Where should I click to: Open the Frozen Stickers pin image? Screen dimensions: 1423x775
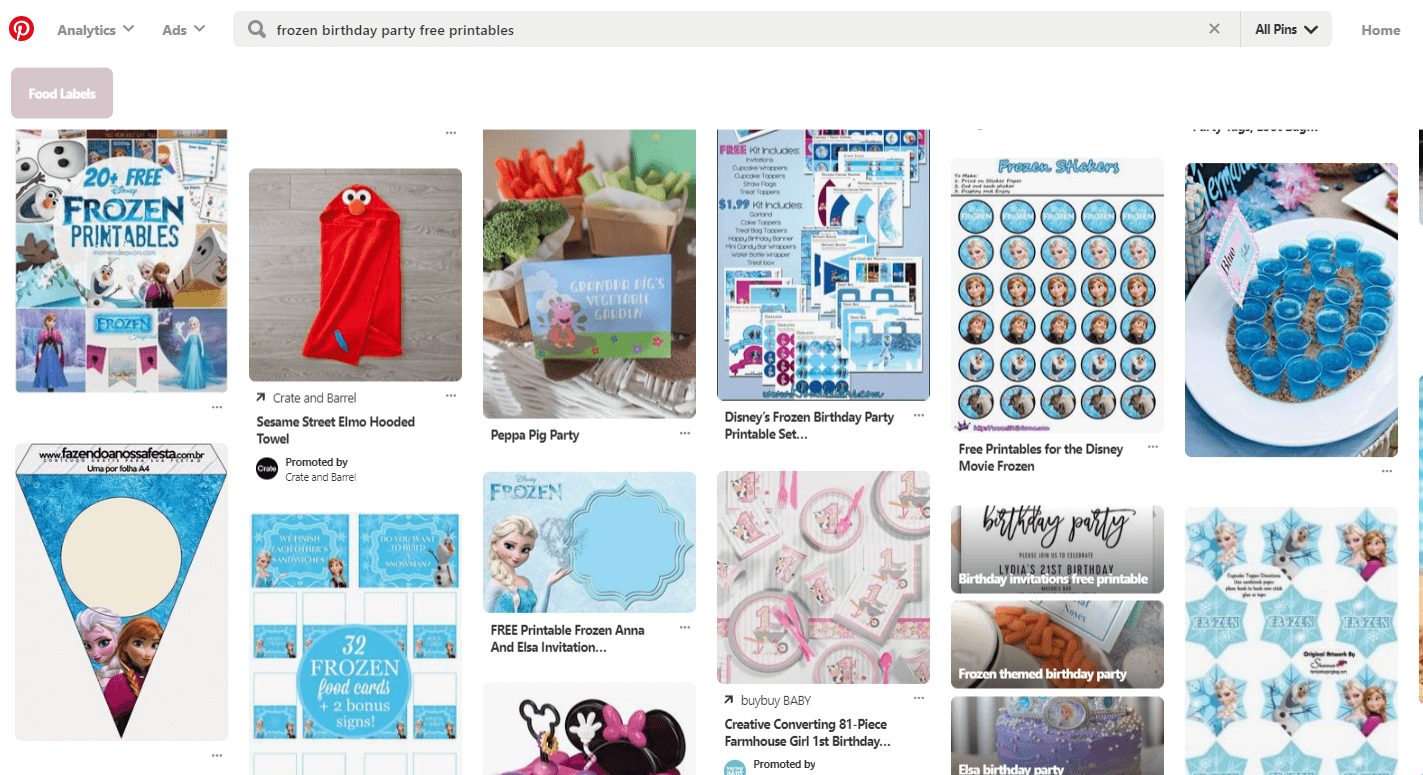pos(1057,295)
